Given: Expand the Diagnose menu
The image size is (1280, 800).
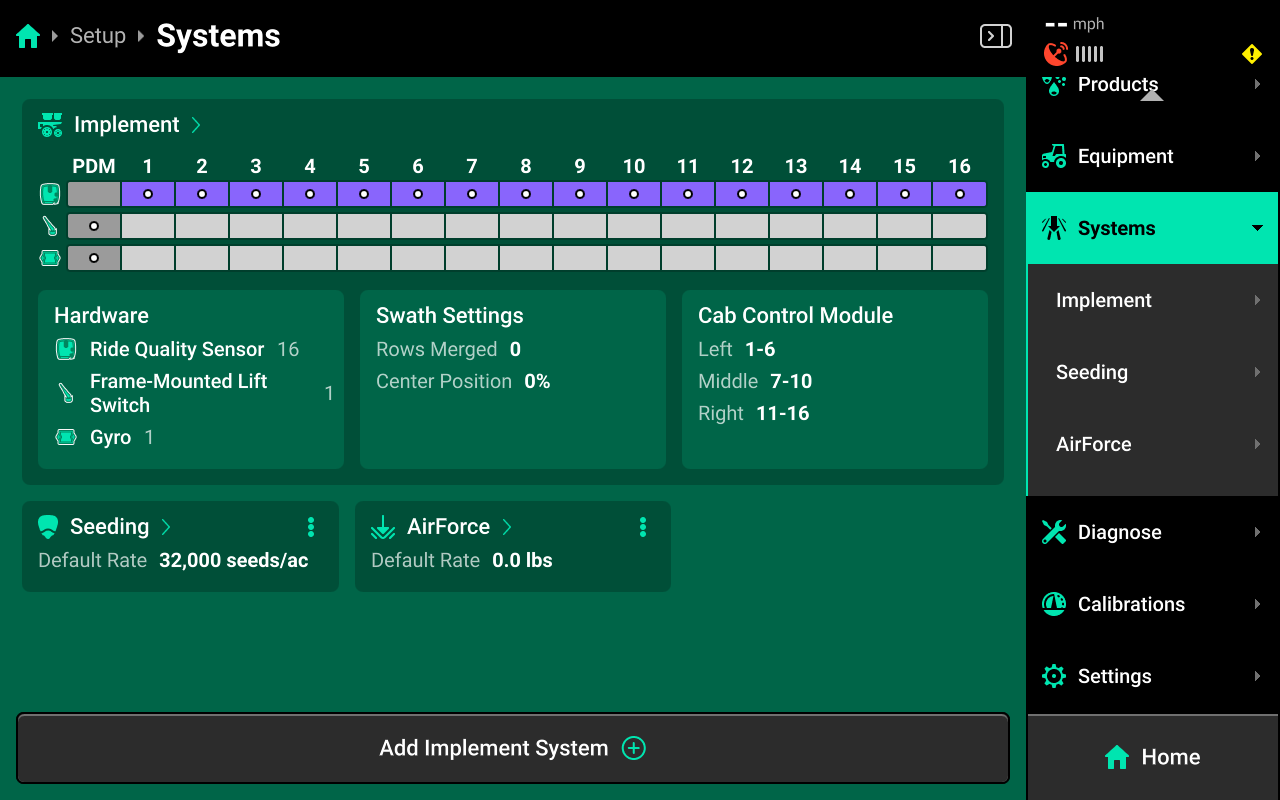Looking at the screenshot, I should click(x=1152, y=532).
